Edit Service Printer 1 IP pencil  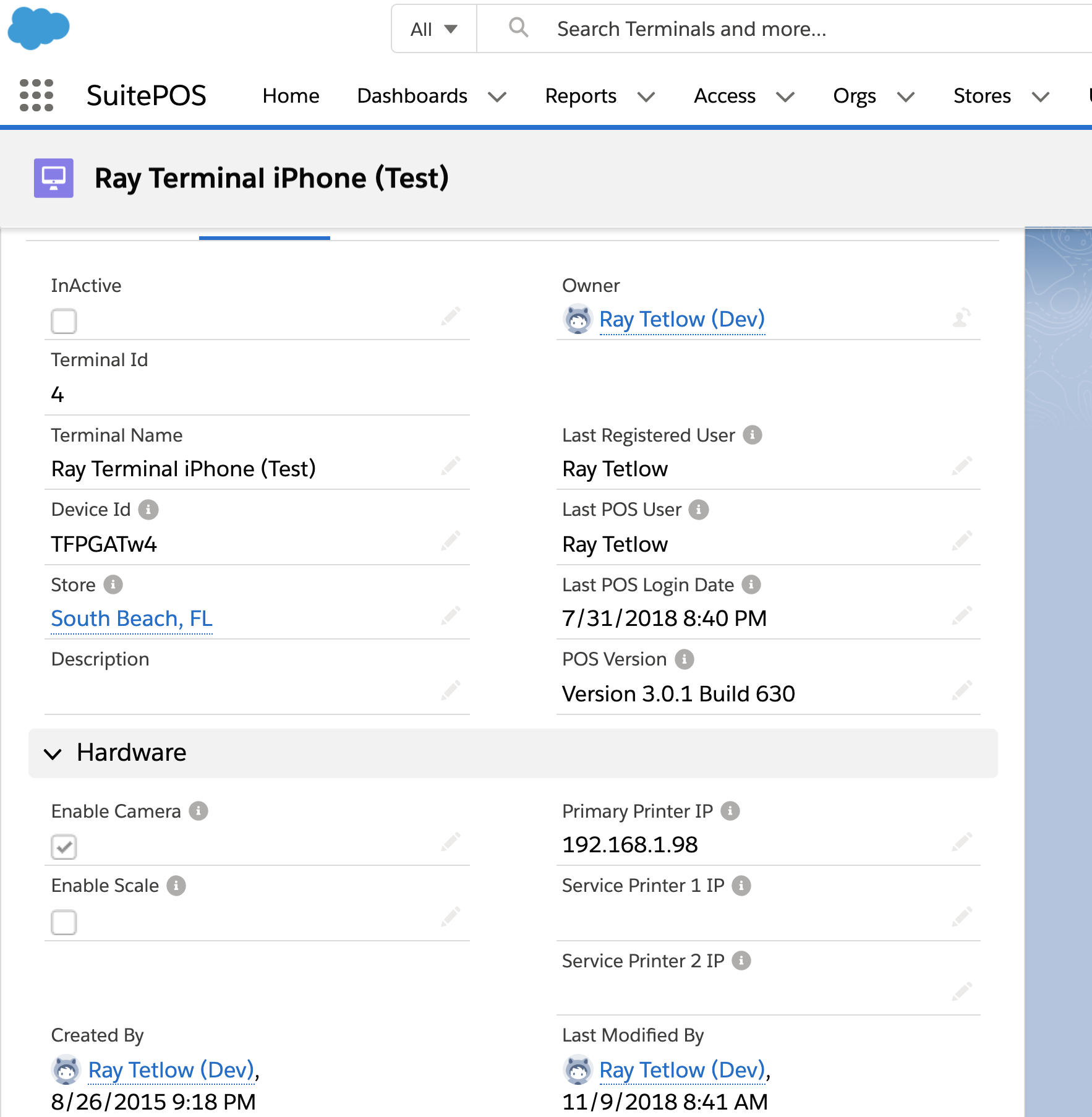point(962,917)
